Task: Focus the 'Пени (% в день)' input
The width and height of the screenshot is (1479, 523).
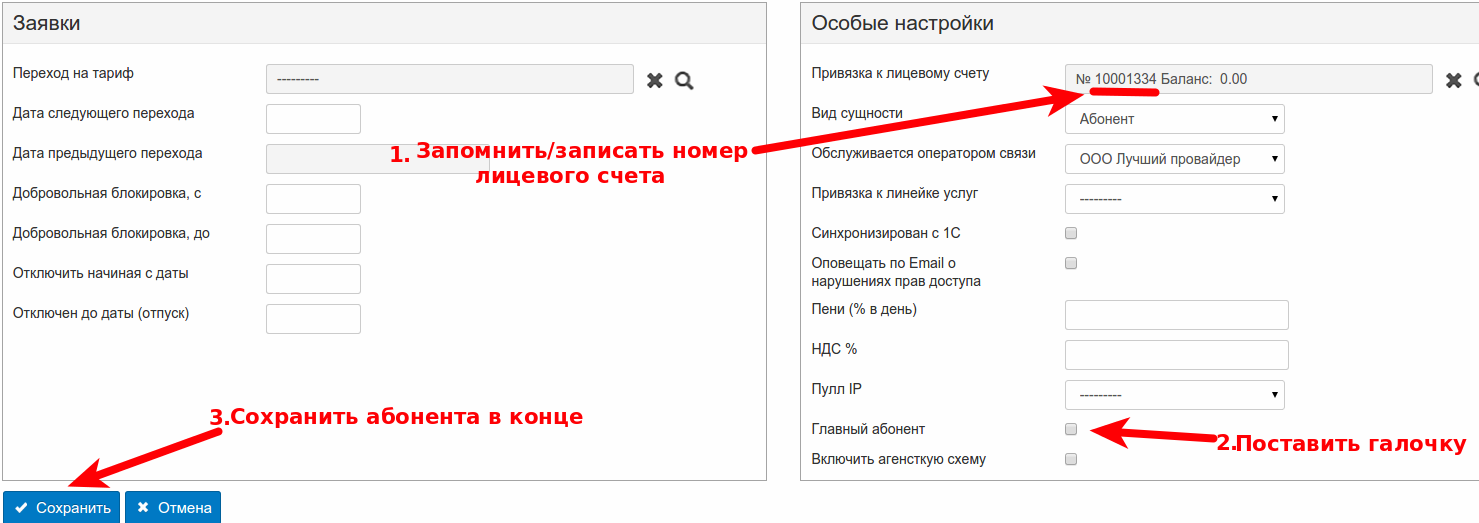Action: point(1176,315)
